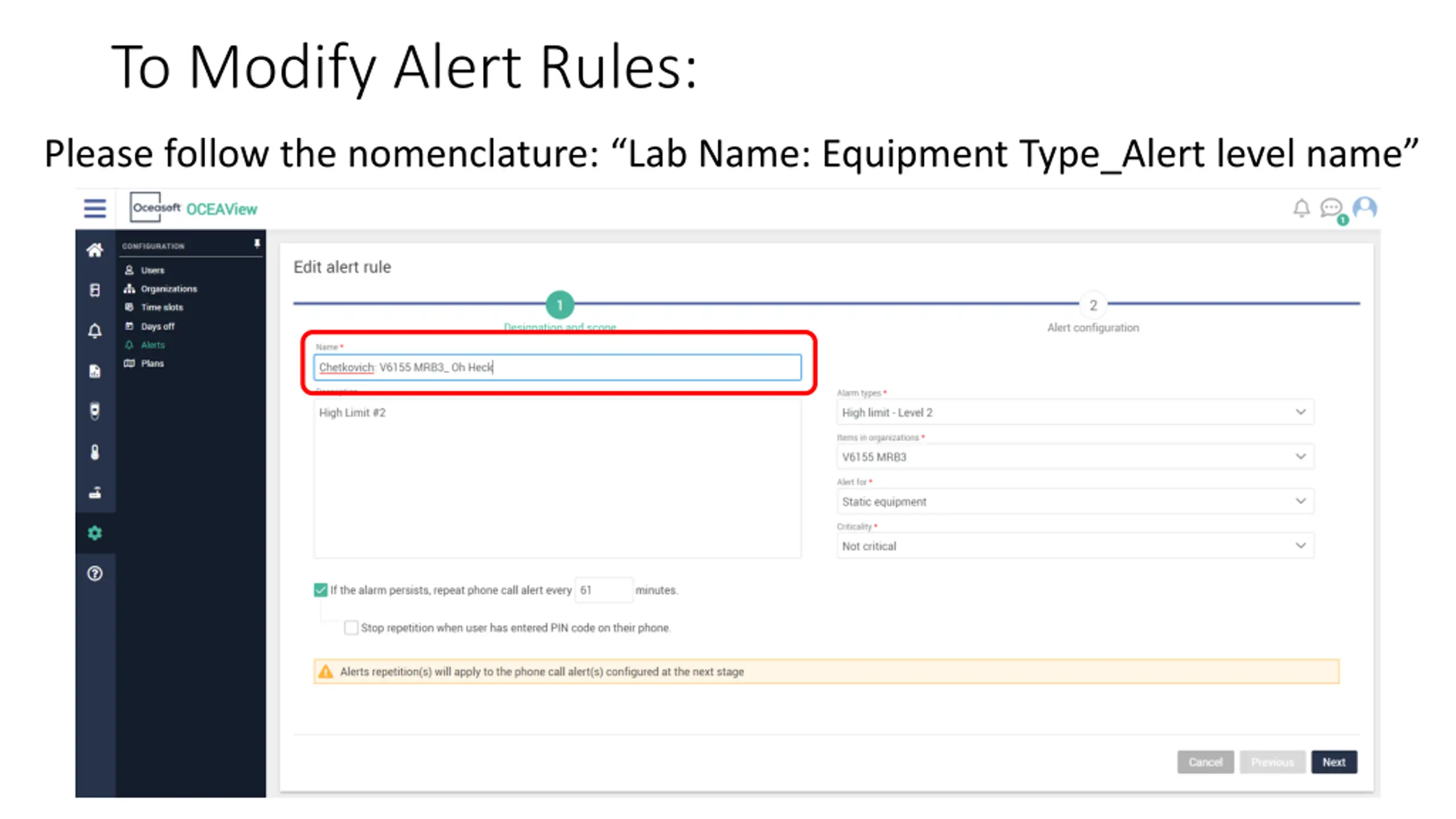Open the help question mark icon
This screenshot has height=819, width=1456.
pyautogui.click(x=95, y=573)
